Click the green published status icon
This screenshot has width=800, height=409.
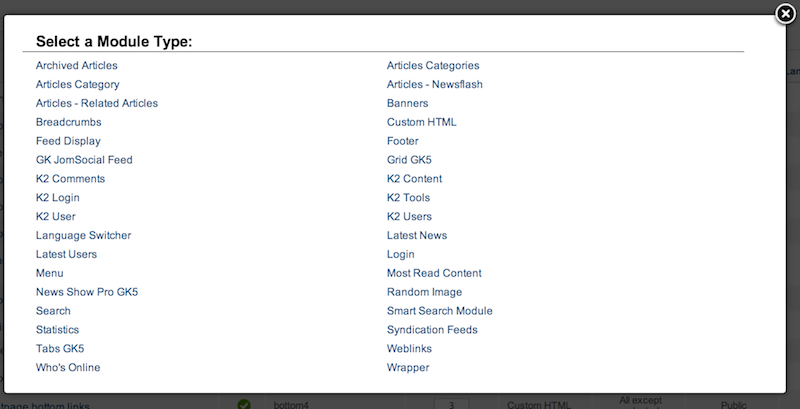[244, 404]
